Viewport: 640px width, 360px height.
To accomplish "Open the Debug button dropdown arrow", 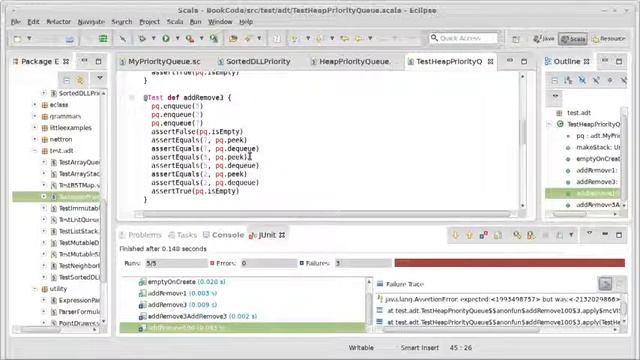I will (x=153, y=38).
